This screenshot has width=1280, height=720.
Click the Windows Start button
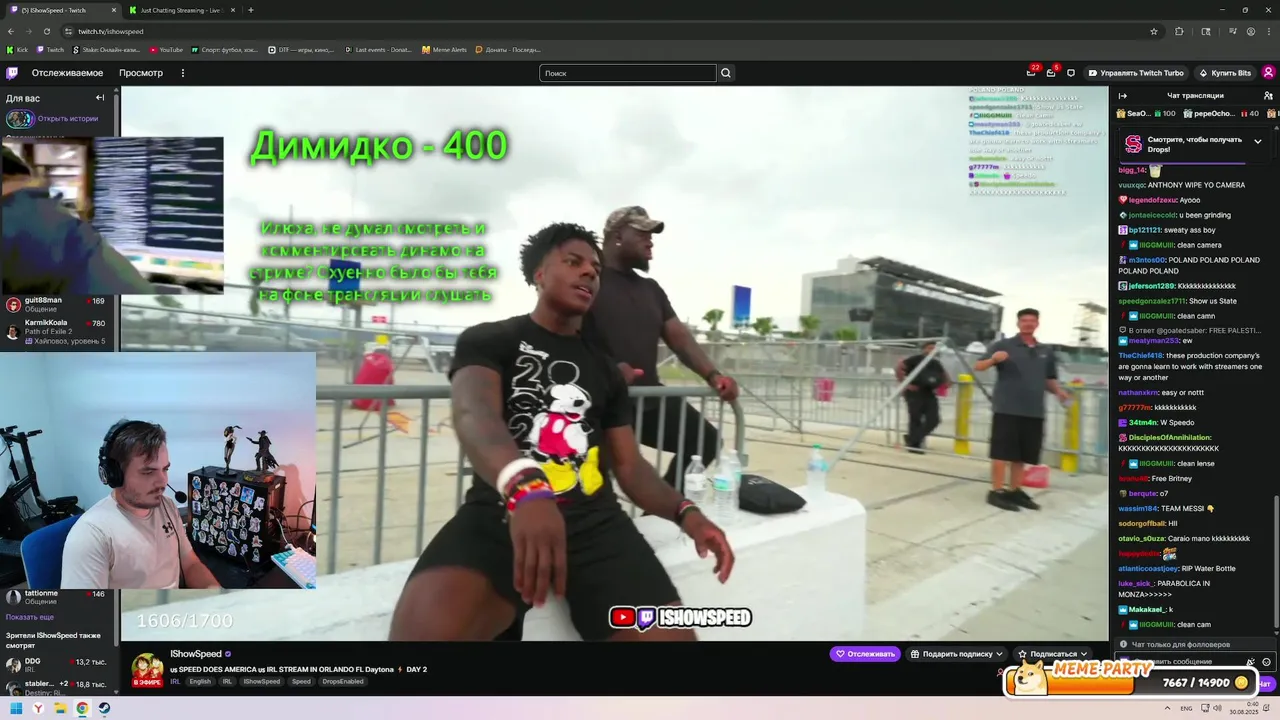pos(16,708)
